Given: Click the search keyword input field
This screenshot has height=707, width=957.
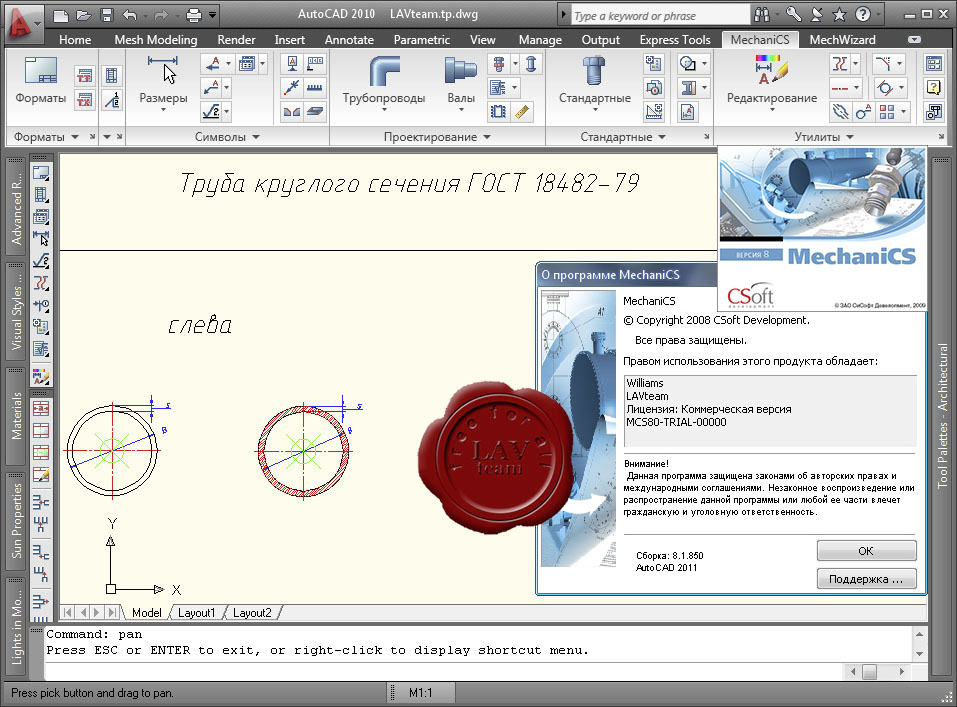Looking at the screenshot, I should point(660,16).
